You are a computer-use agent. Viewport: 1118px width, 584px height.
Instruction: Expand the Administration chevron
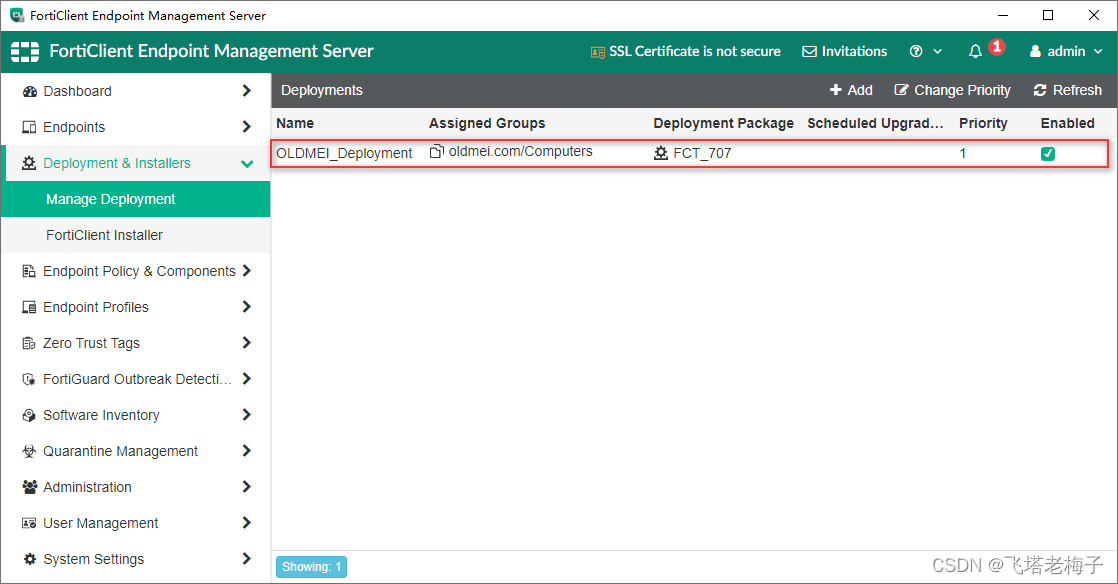coord(247,486)
